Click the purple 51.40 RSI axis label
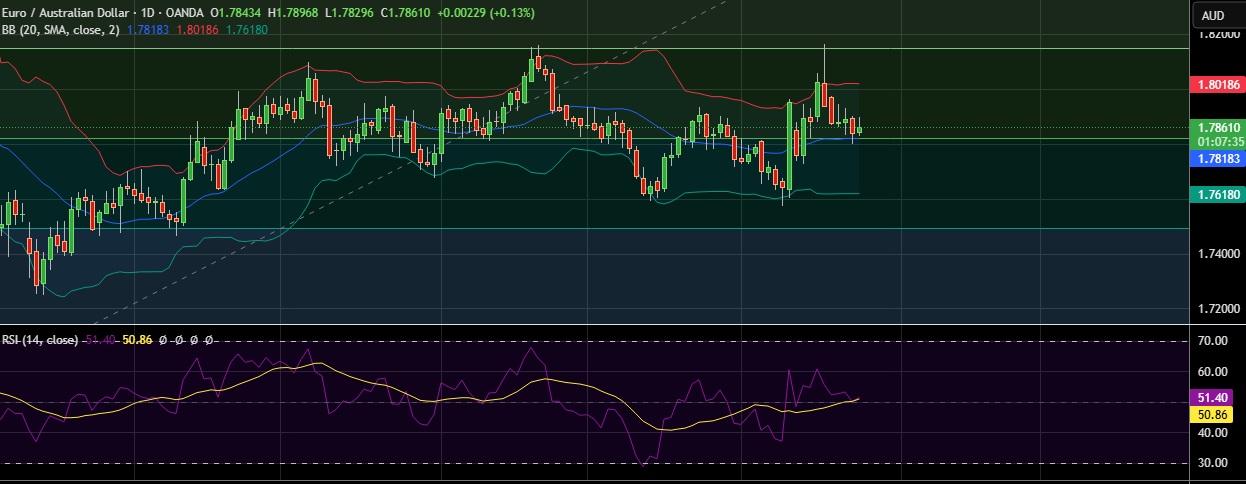The width and height of the screenshot is (1246, 484). pyautogui.click(x=1212, y=398)
